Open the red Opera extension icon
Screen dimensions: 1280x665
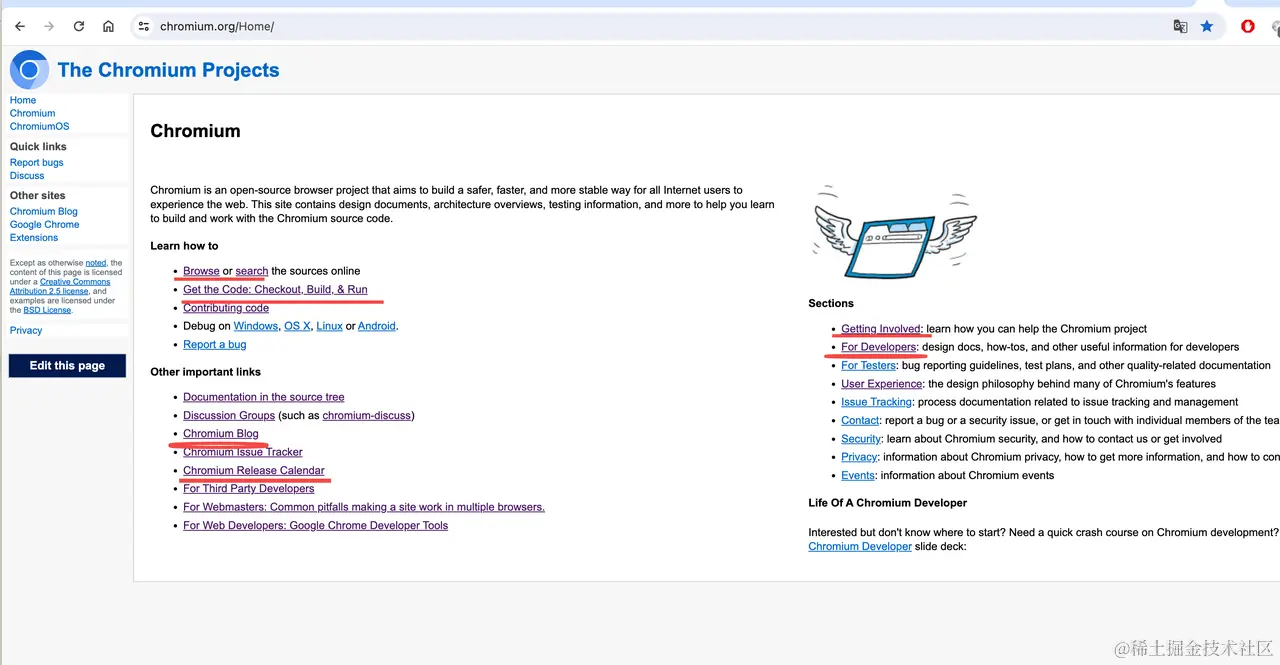1248,26
